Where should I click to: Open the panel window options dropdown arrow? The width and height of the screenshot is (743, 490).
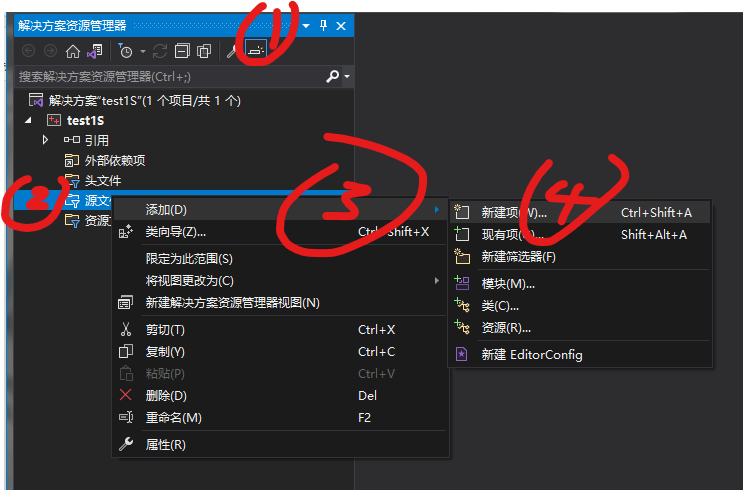click(306, 26)
